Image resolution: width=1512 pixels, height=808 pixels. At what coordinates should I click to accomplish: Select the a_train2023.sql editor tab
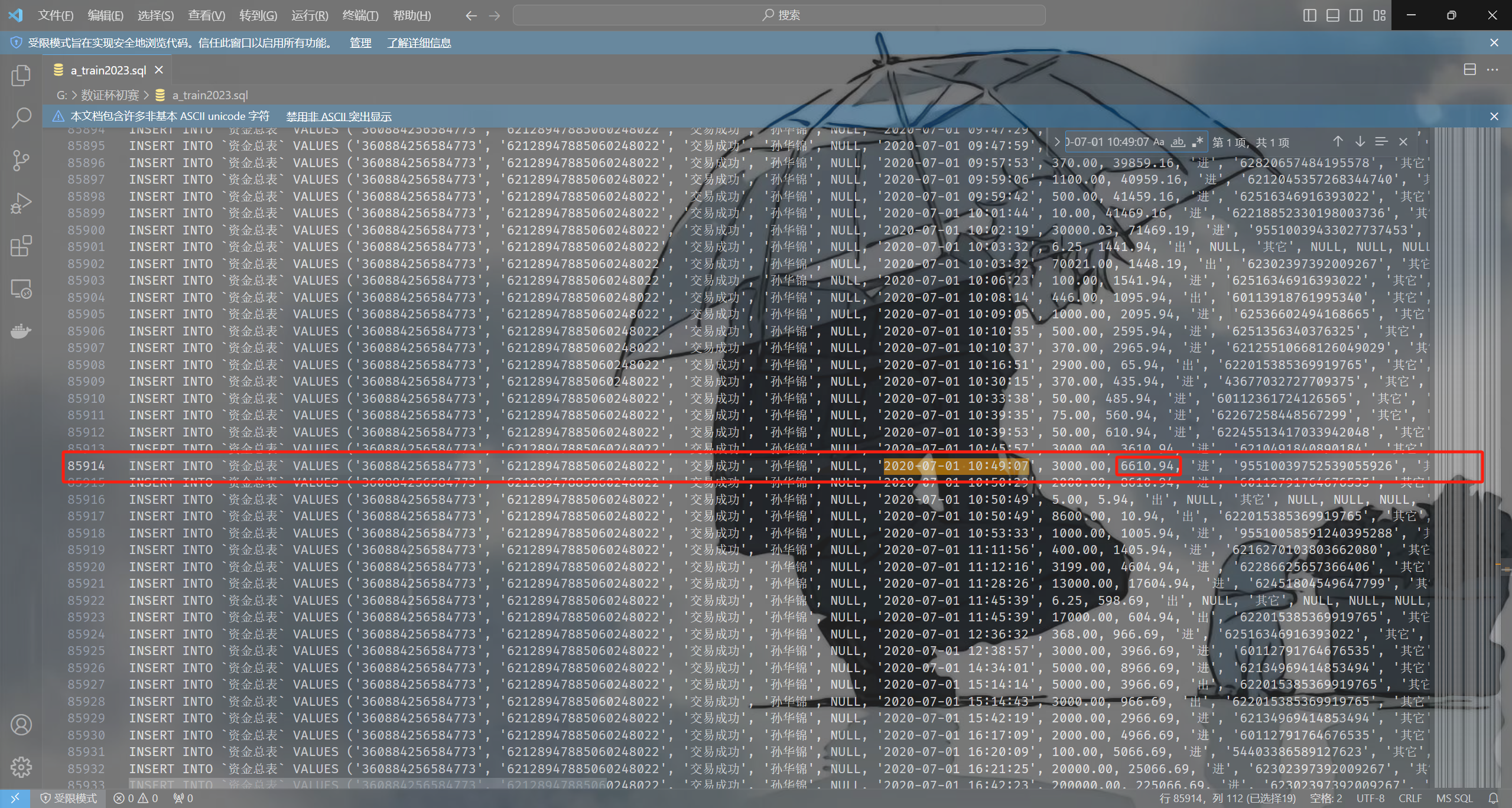108,70
